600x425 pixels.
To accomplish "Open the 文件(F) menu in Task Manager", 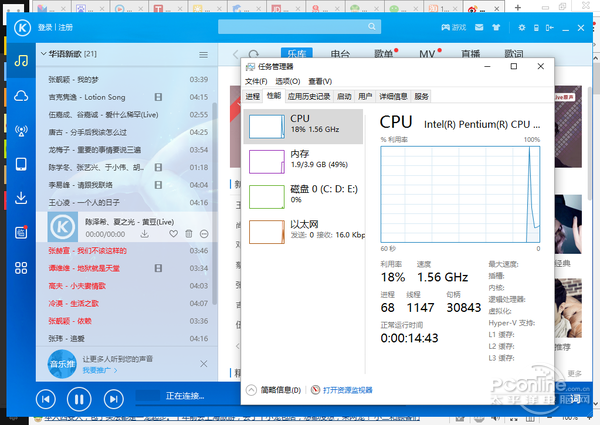I will 256,81.
